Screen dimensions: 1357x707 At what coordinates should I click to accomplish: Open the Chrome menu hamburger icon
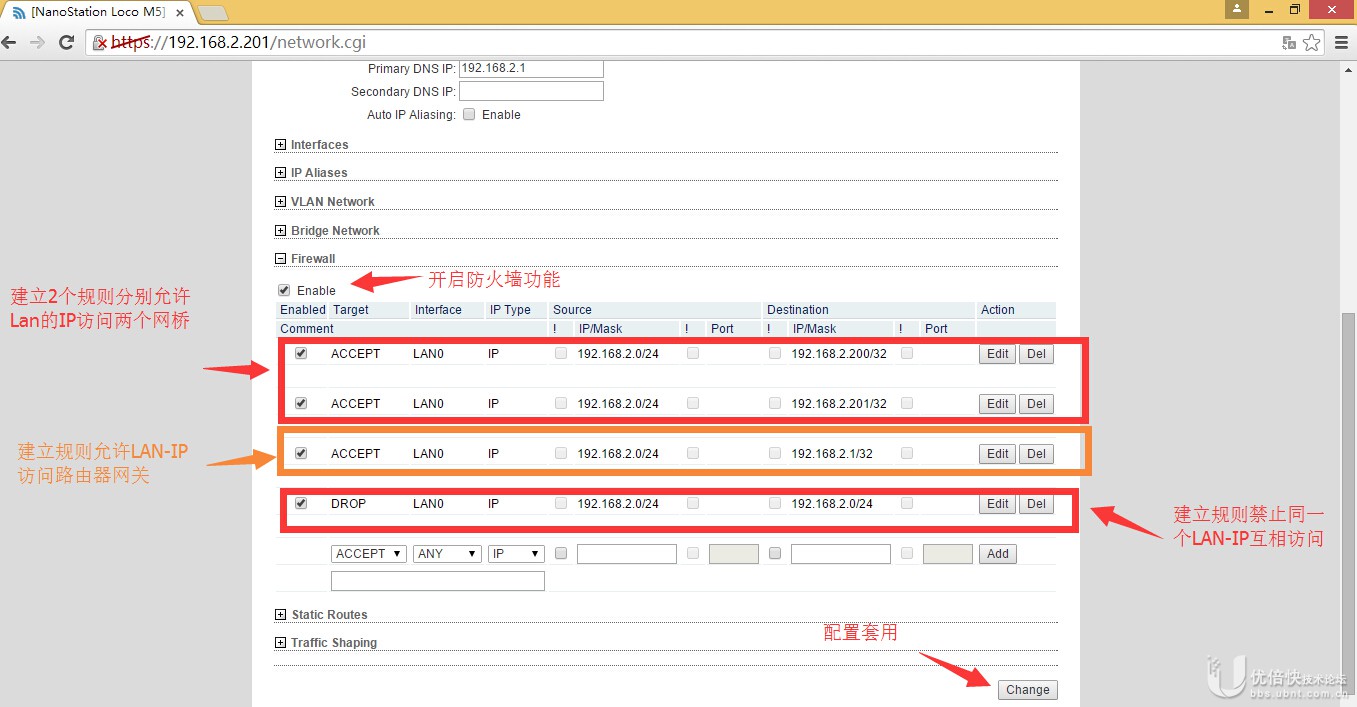1340,43
